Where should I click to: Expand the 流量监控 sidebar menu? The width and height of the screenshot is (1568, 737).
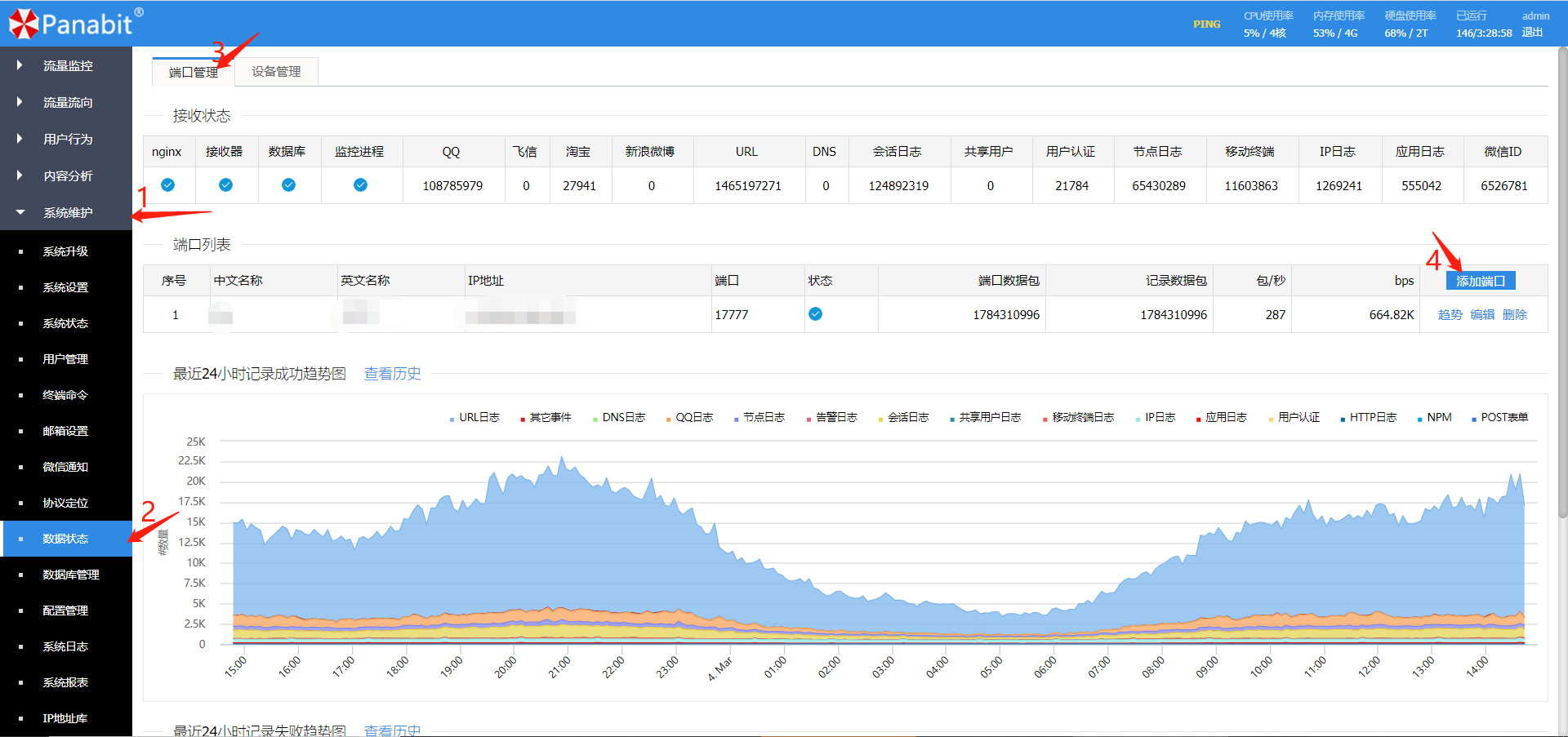pos(67,65)
